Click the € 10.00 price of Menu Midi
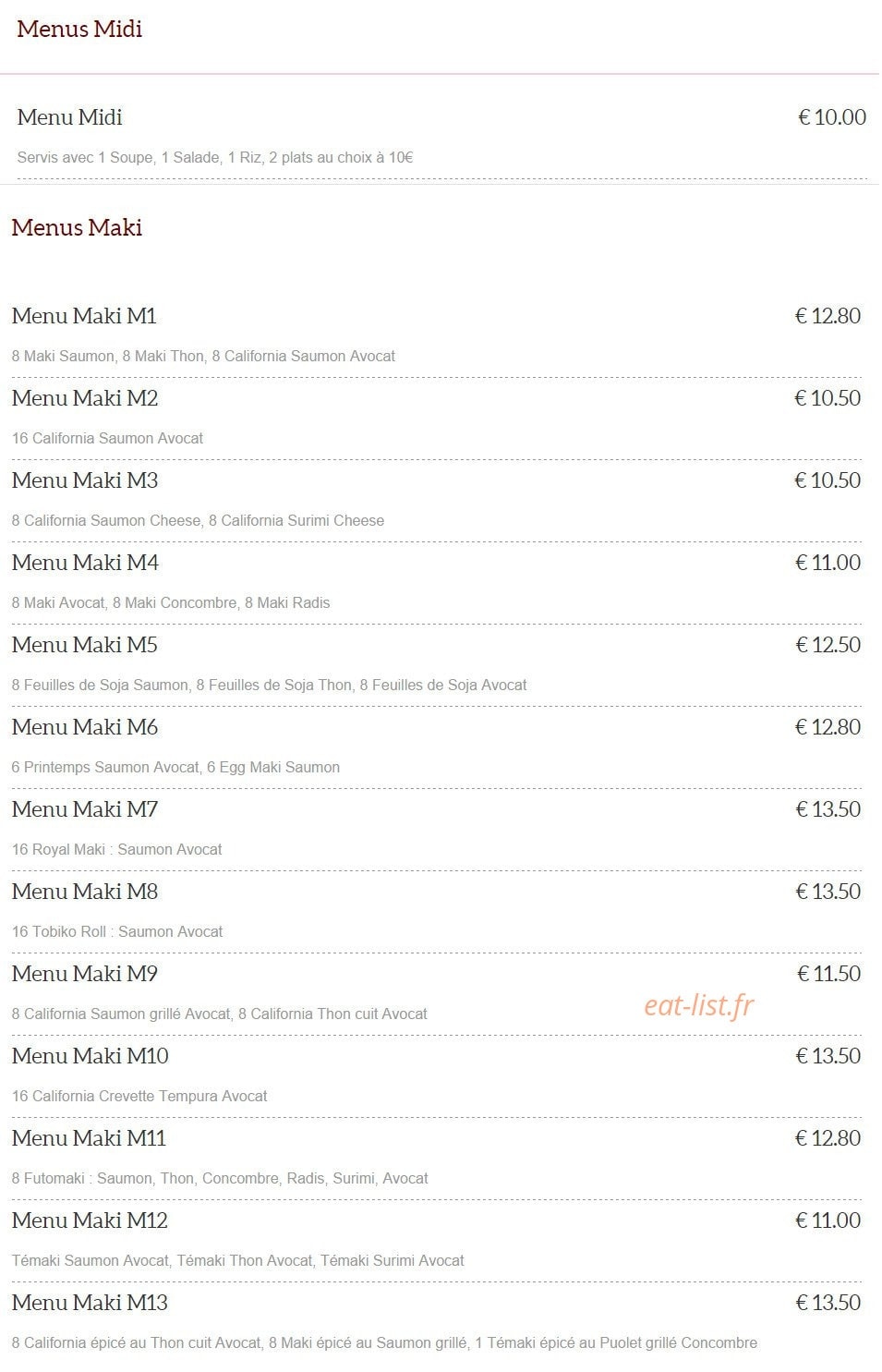 click(832, 117)
